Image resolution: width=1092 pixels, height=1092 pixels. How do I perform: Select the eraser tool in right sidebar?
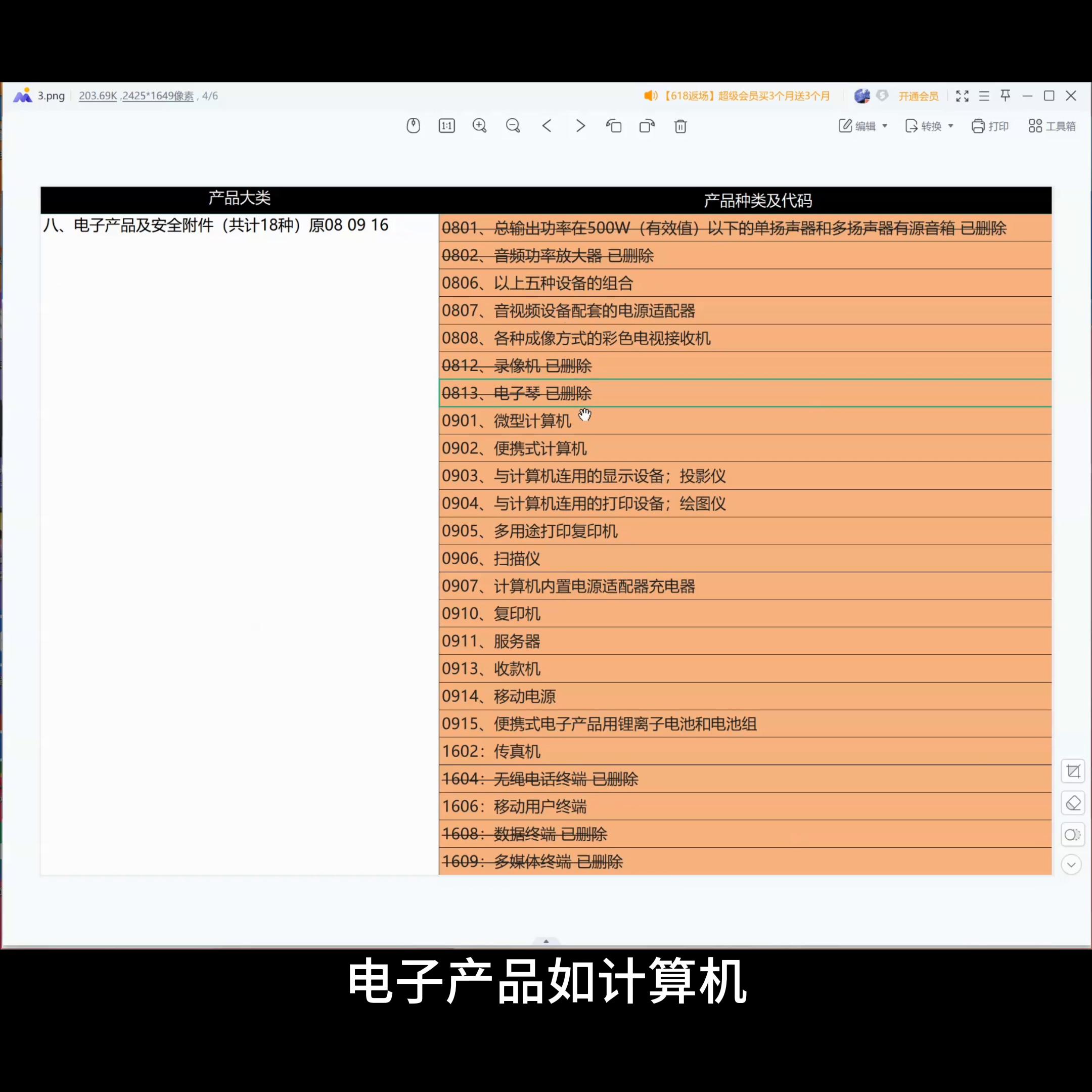[1073, 803]
